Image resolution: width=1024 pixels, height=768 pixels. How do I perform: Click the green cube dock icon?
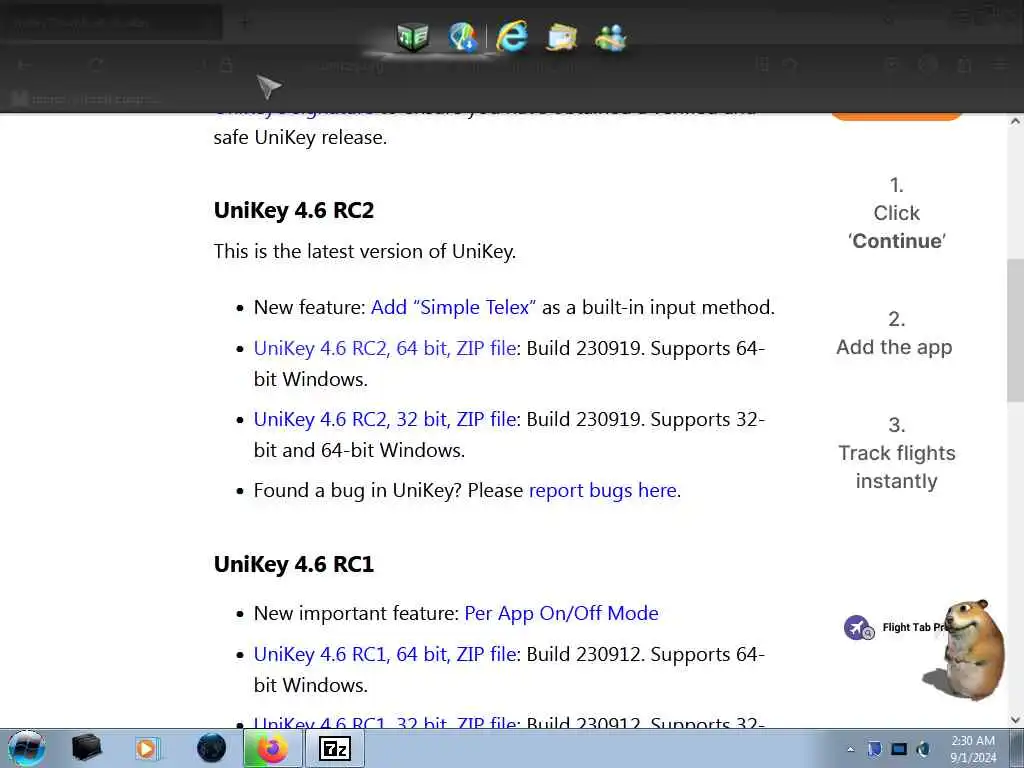tap(413, 37)
